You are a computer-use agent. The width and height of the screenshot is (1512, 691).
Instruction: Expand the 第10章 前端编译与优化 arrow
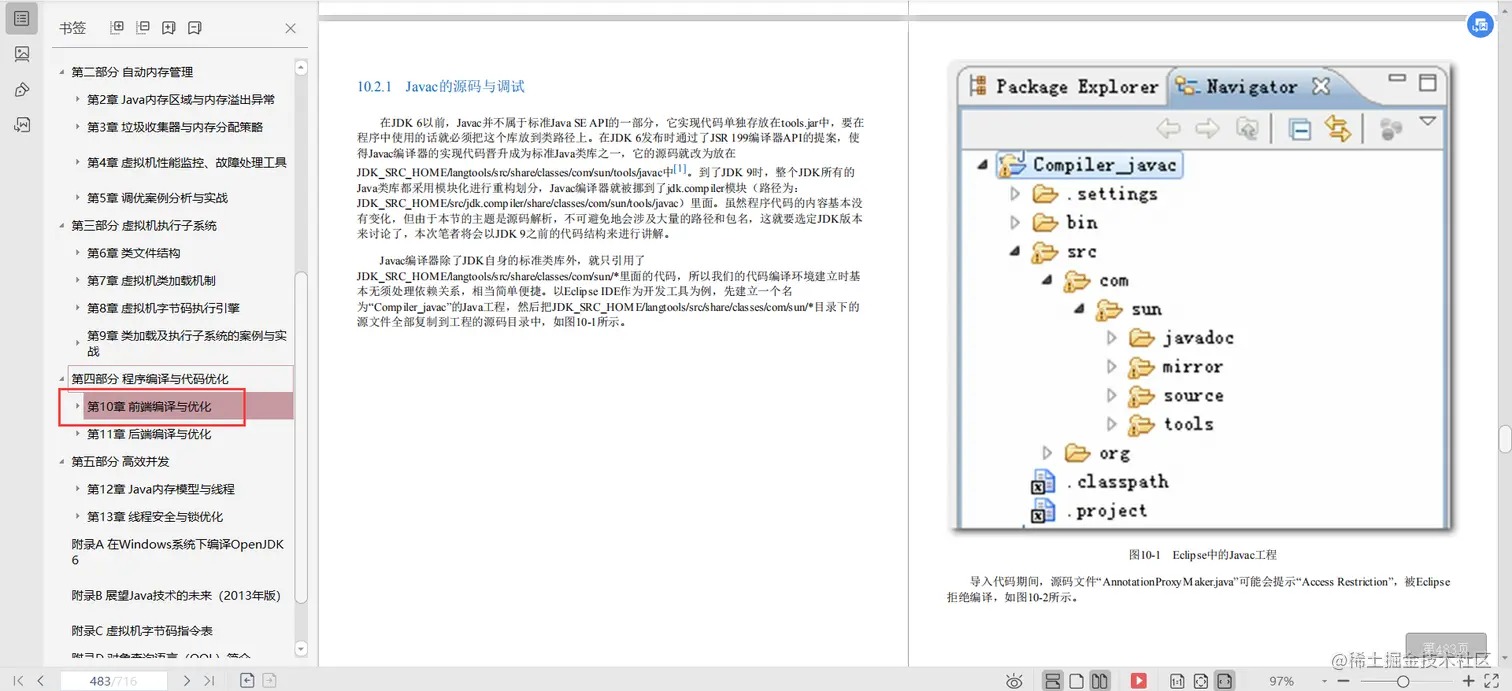[78, 406]
